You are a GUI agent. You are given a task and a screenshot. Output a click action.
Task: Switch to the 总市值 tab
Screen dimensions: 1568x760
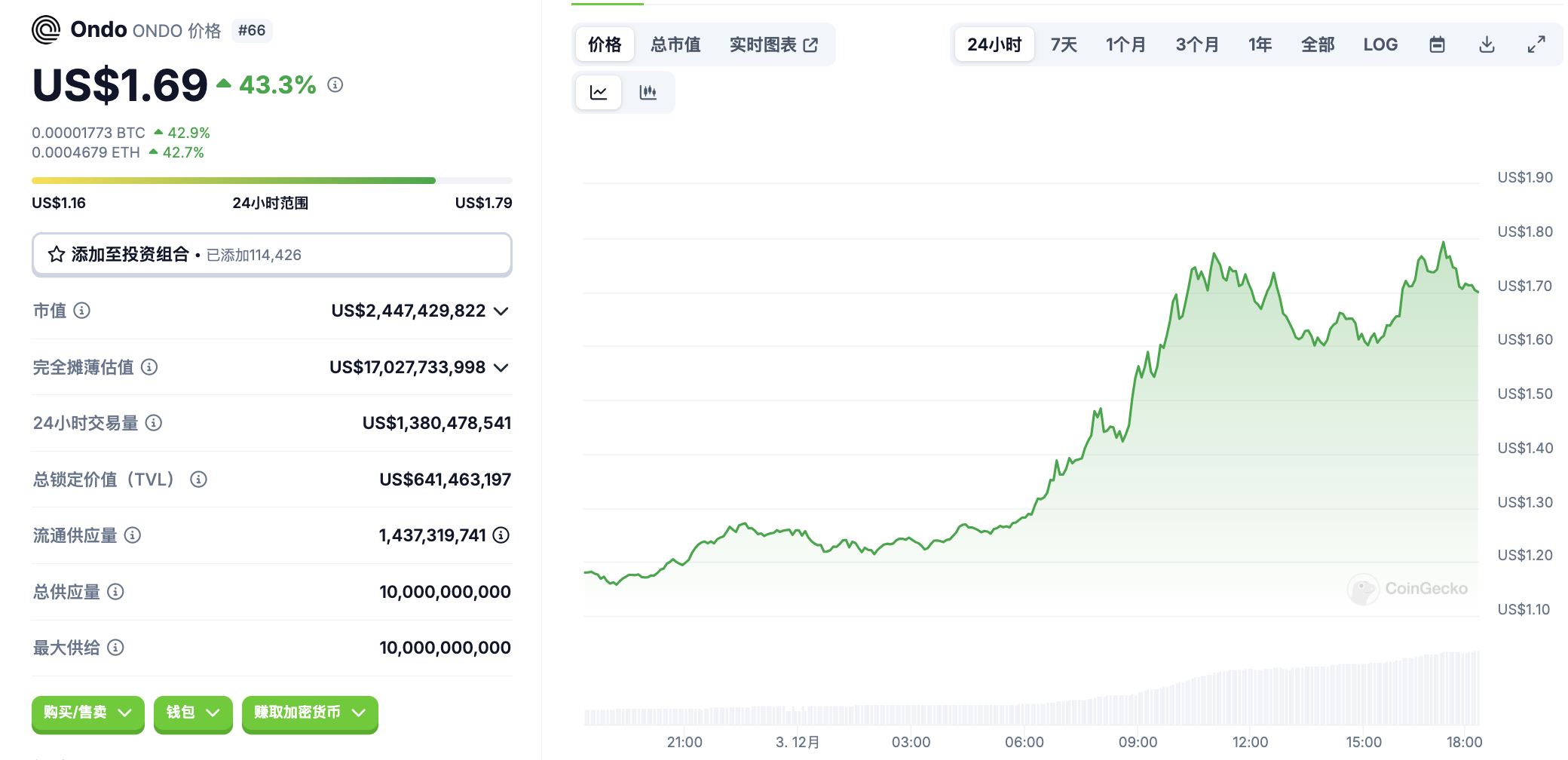[675, 44]
